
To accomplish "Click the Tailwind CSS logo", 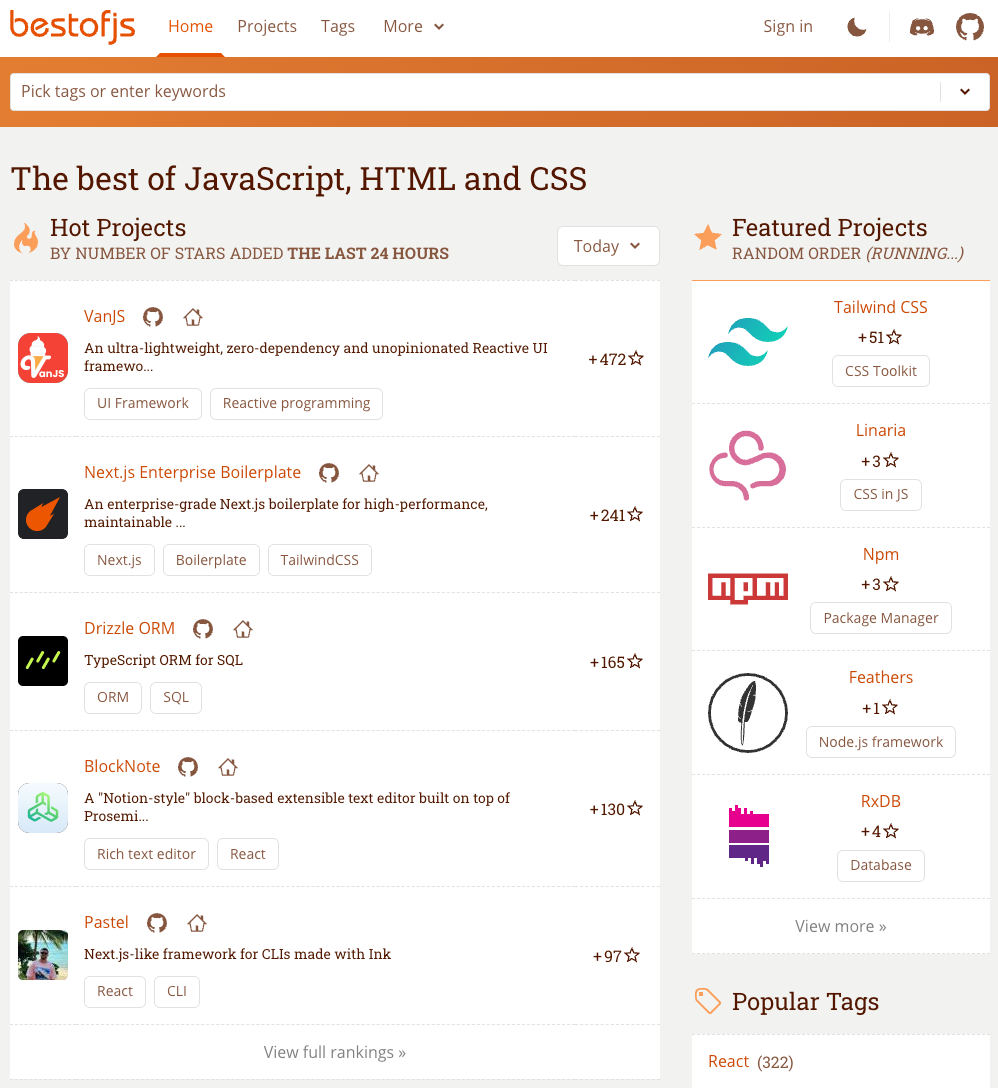I will [747, 341].
